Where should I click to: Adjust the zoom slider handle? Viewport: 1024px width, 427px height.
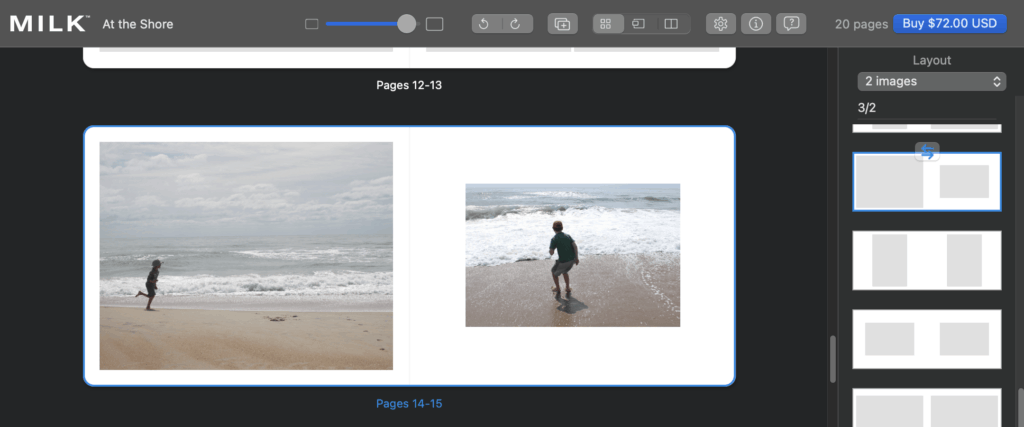coord(406,24)
